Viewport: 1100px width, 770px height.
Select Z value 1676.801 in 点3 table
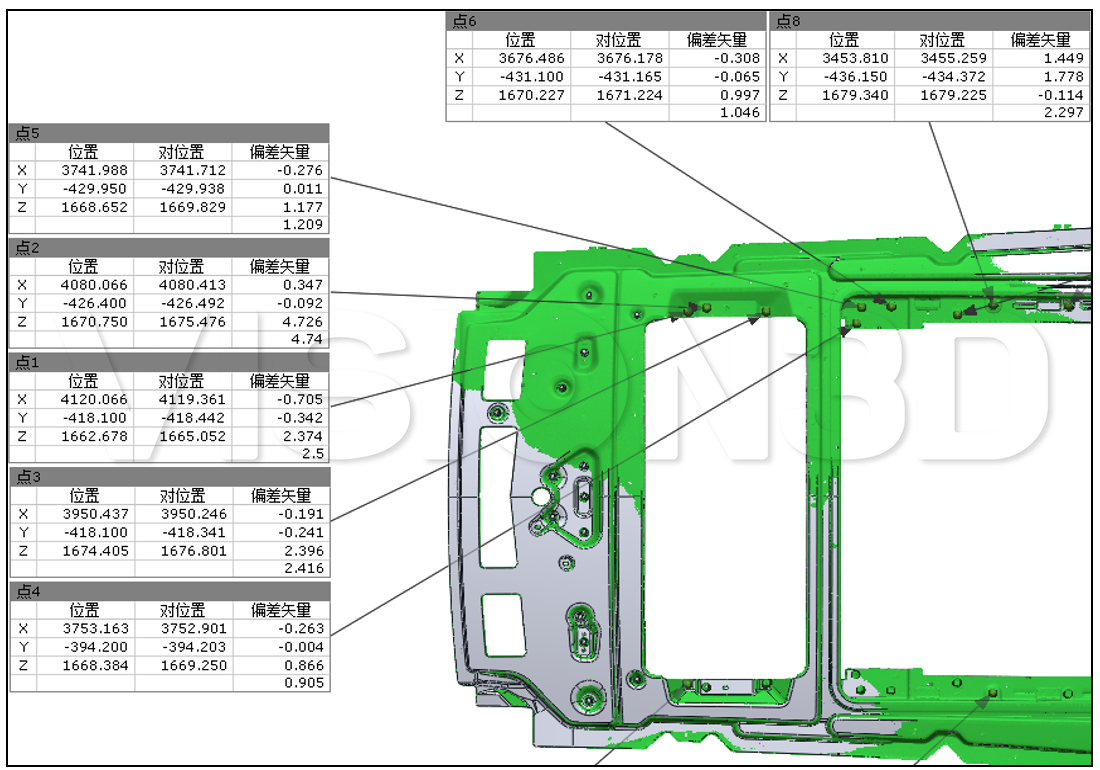[x=194, y=551]
